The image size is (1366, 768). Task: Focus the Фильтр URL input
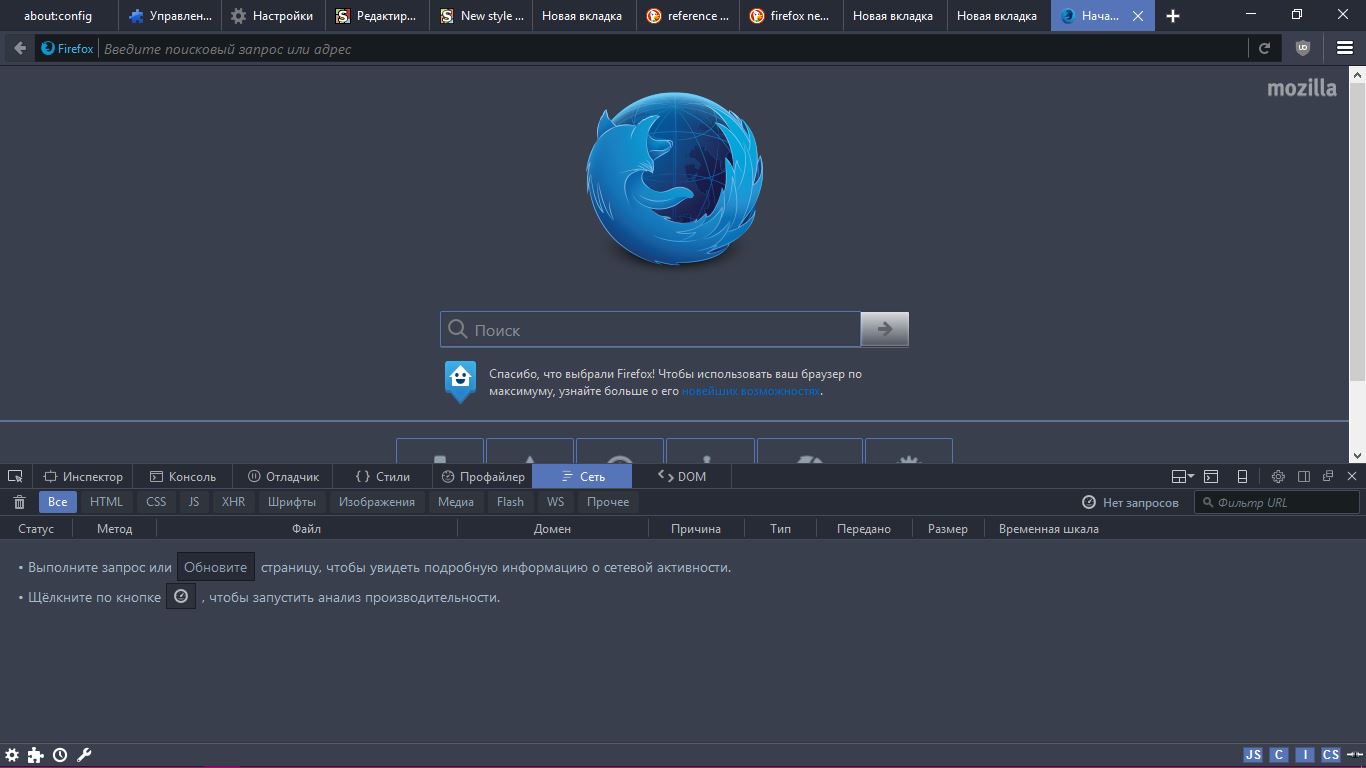coord(1277,502)
